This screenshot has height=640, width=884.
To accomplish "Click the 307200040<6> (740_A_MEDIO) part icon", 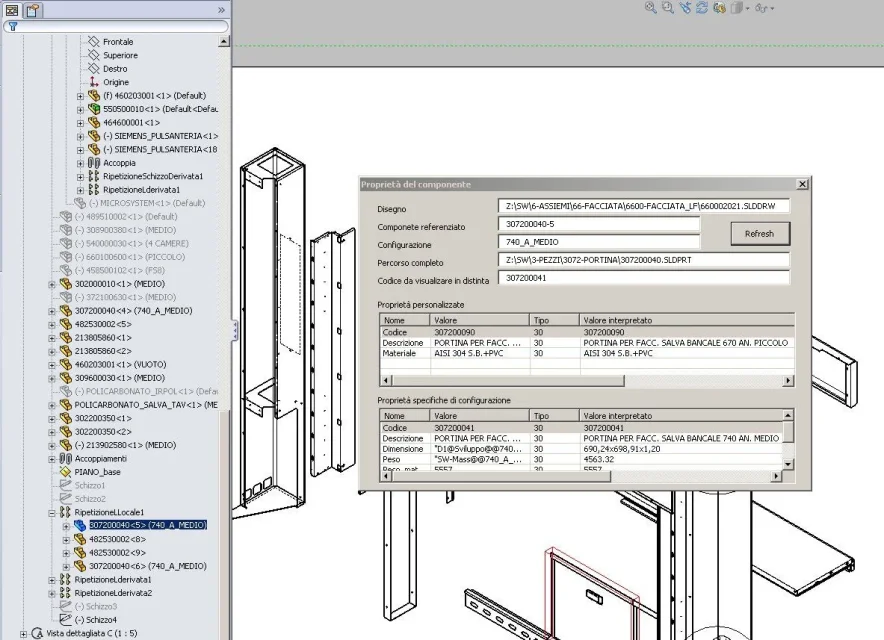I will (80, 566).
